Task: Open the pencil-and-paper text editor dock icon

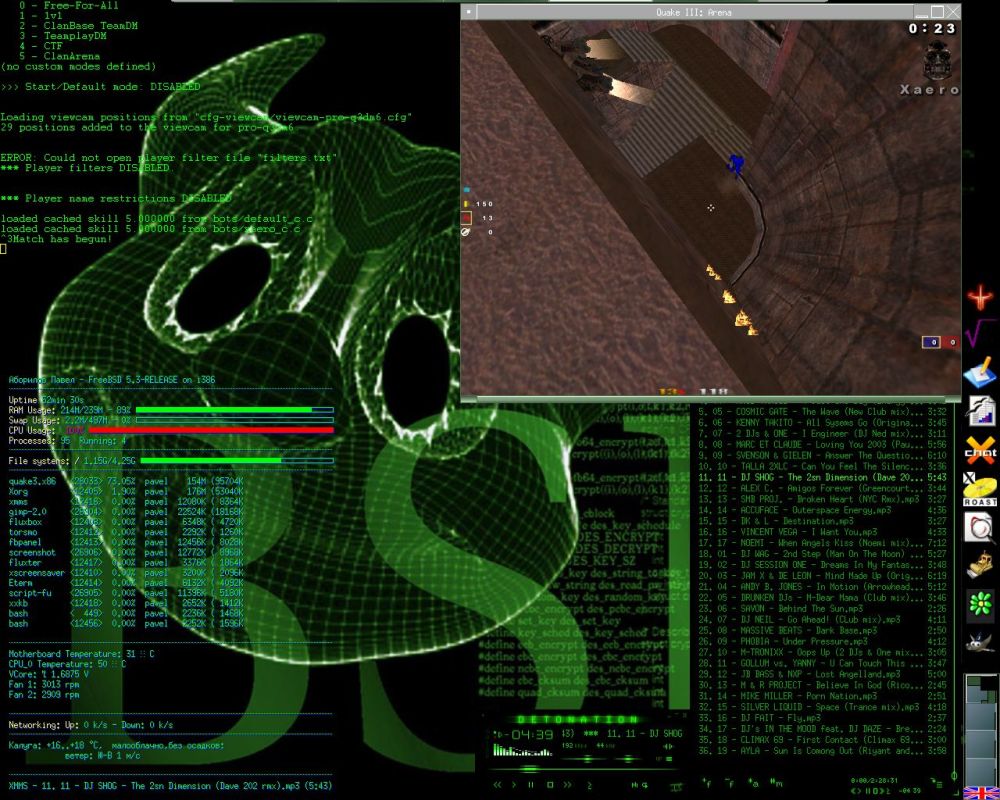Action: coord(980,373)
